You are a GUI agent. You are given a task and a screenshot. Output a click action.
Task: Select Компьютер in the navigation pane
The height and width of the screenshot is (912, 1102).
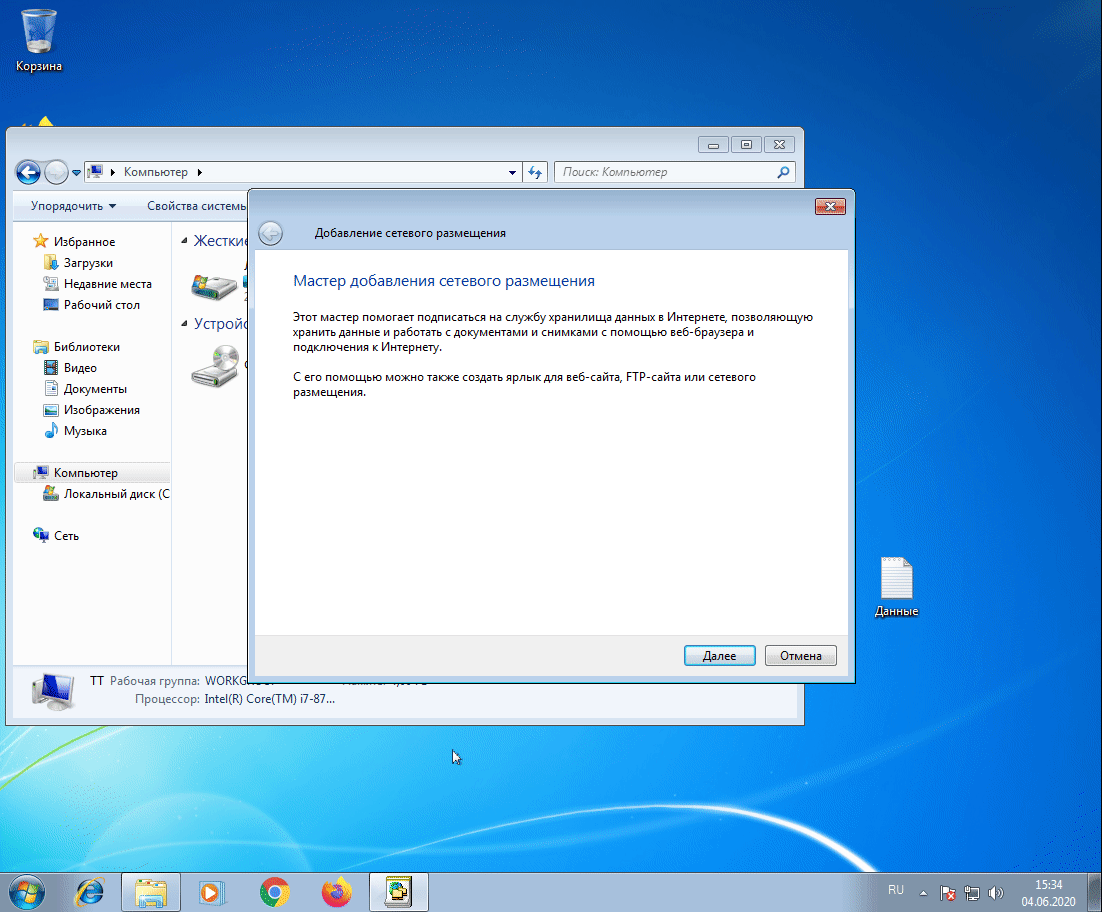click(86, 473)
